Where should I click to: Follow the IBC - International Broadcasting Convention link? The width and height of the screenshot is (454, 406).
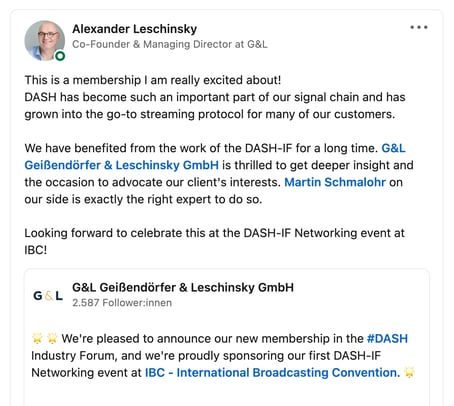click(271, 373)
